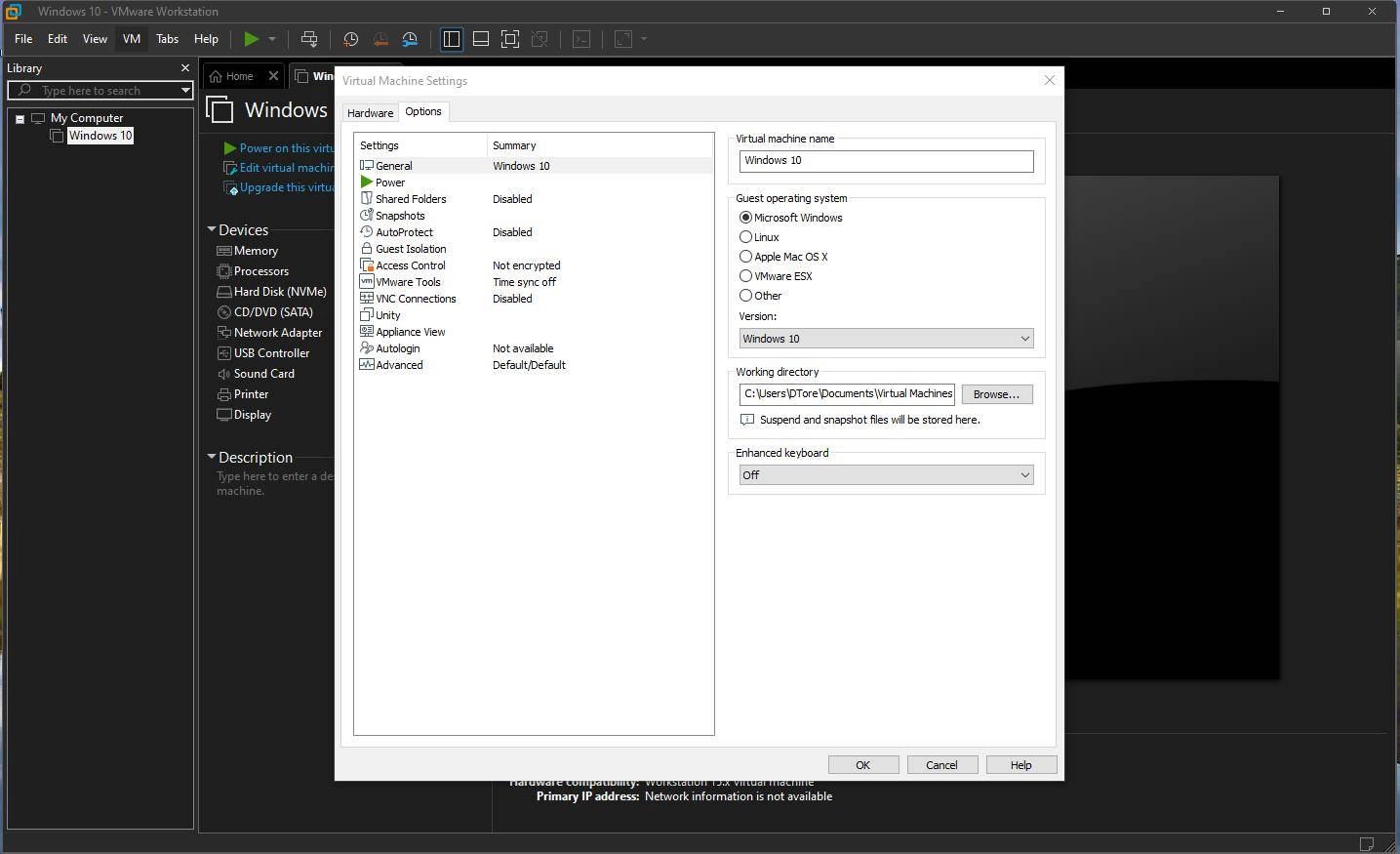1400x854 pixels.
Task: Open the VM menu
Action: tap(132, 39)
